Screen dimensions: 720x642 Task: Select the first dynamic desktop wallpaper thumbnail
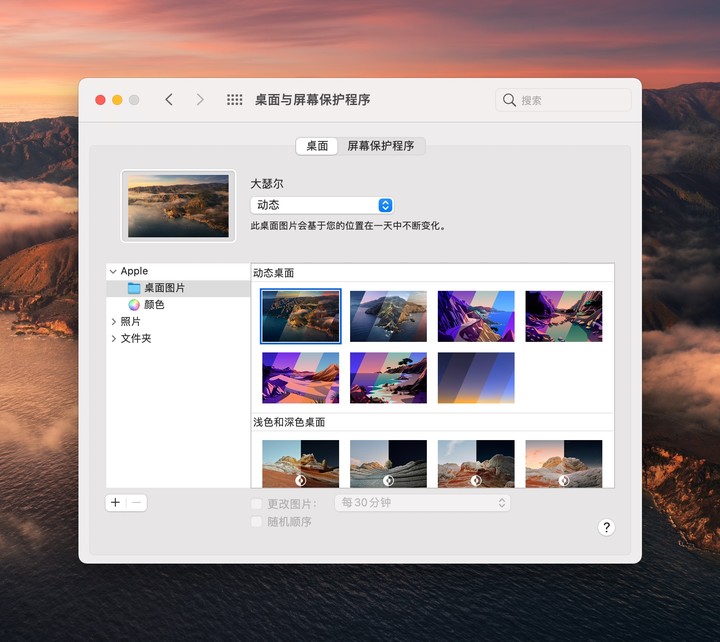[300, 316]
